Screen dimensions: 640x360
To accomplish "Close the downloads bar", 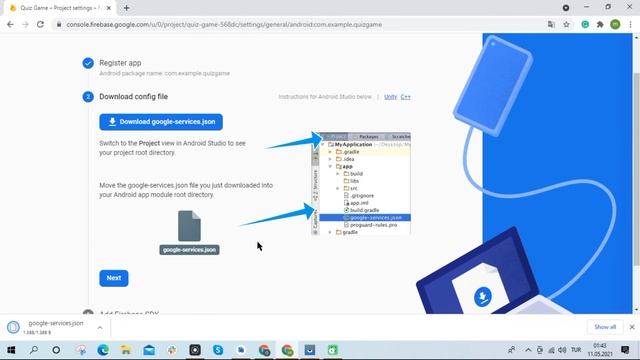I will 632,327.
